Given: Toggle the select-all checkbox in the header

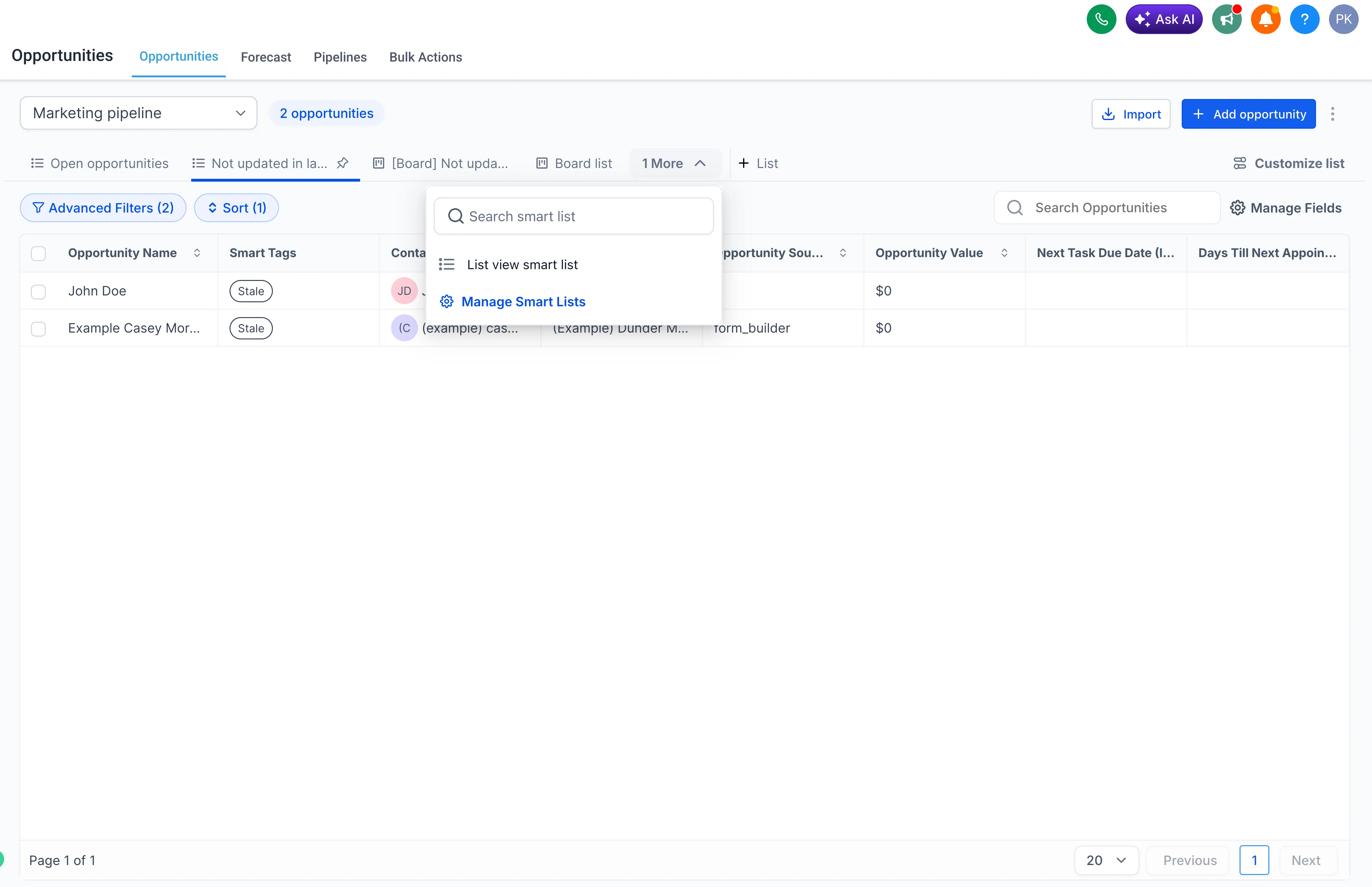Looking at the screenshot, I should tap(38, 253).
